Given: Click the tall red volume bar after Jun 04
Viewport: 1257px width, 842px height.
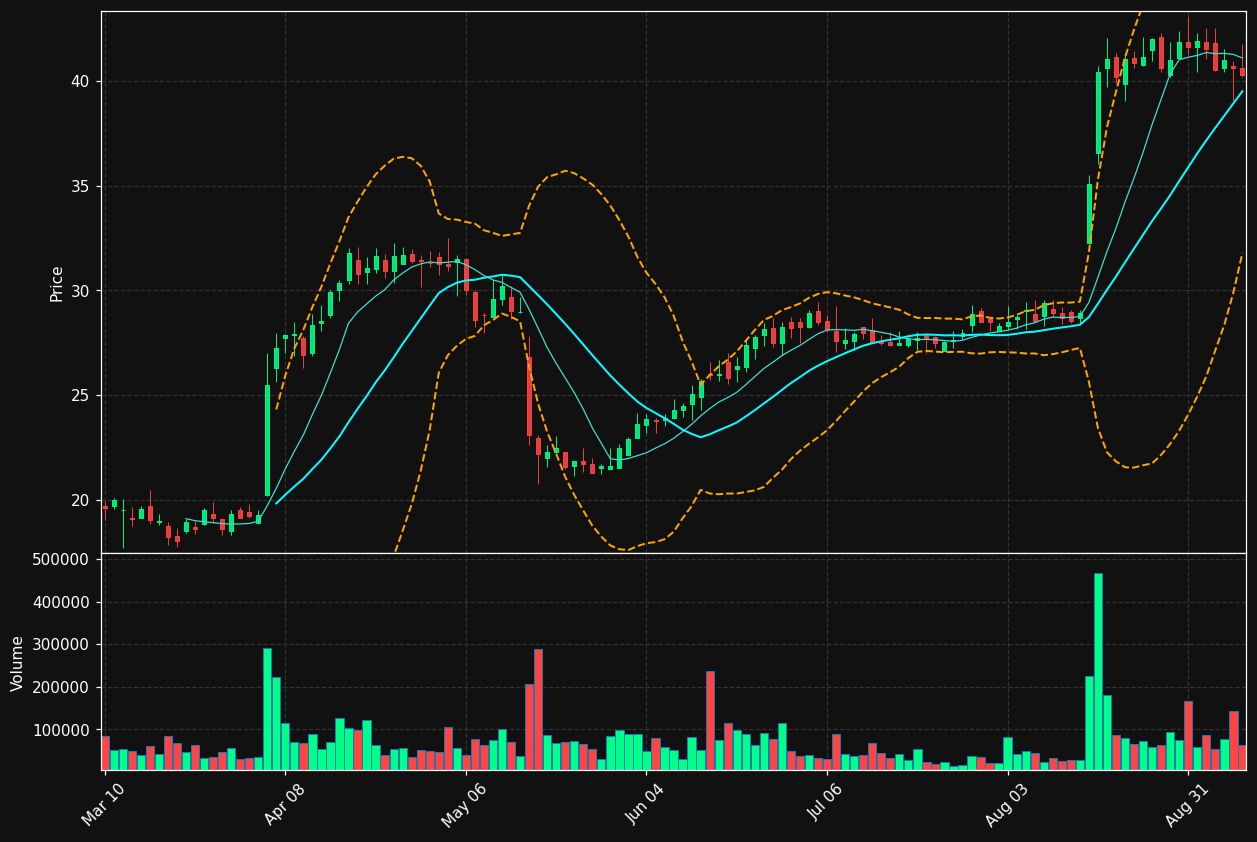Looking at the screenshot, I should [x=710, y=720].
